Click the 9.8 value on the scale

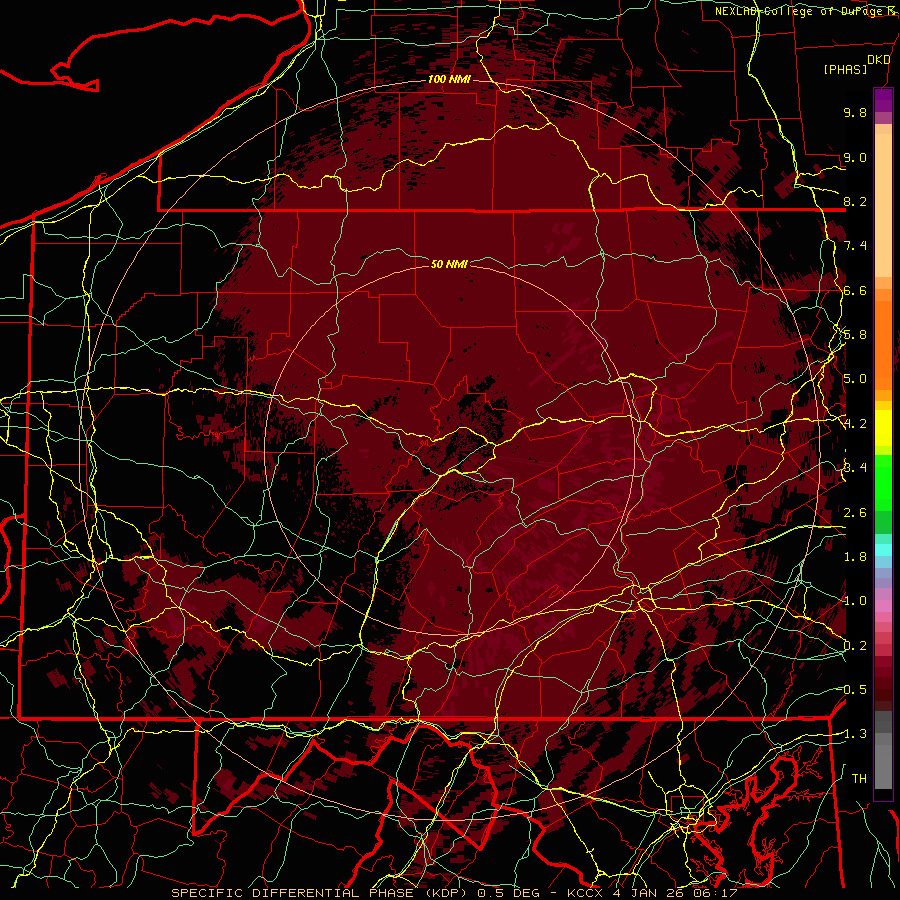pyautogui.click(x=855, y=113)
